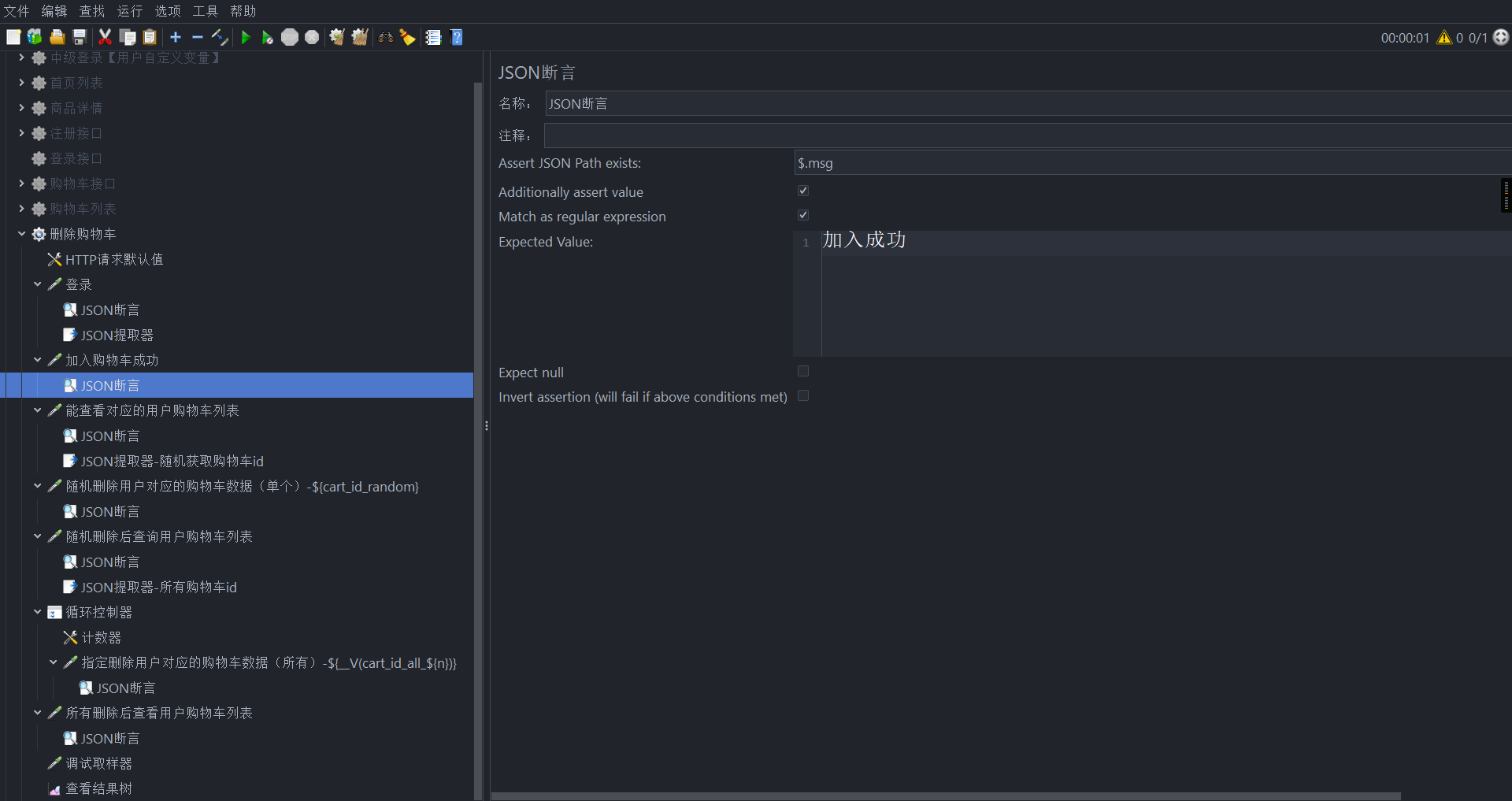This screenshot has height=801, width=1512.
Task: Click the Paste clipboard icon
Action: point(150,37)
